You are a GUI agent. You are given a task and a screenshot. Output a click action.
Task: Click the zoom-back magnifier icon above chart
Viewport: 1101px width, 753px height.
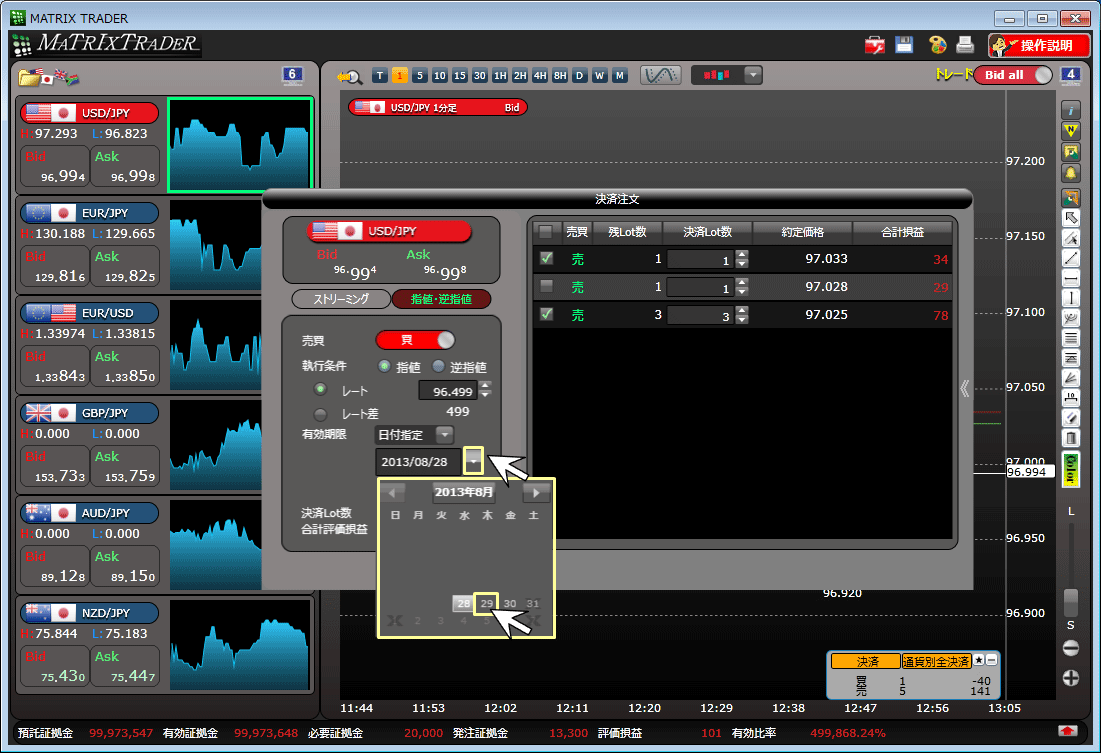point(349,76)
